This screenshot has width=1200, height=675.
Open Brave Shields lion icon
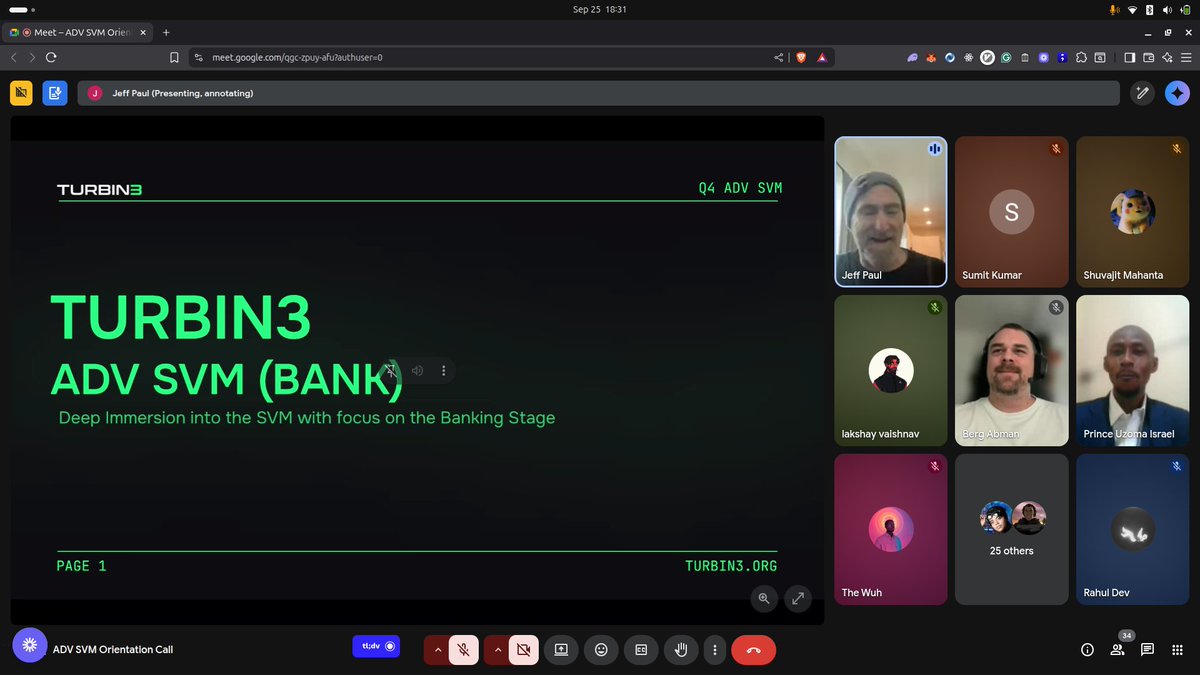tap(800, 57)
